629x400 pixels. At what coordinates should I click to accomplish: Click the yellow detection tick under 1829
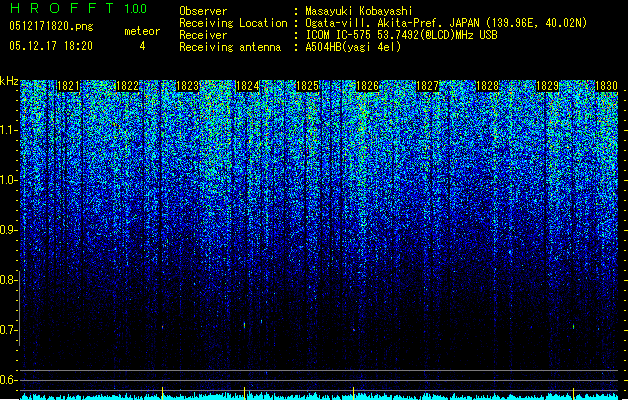click(x=573, y=392)
